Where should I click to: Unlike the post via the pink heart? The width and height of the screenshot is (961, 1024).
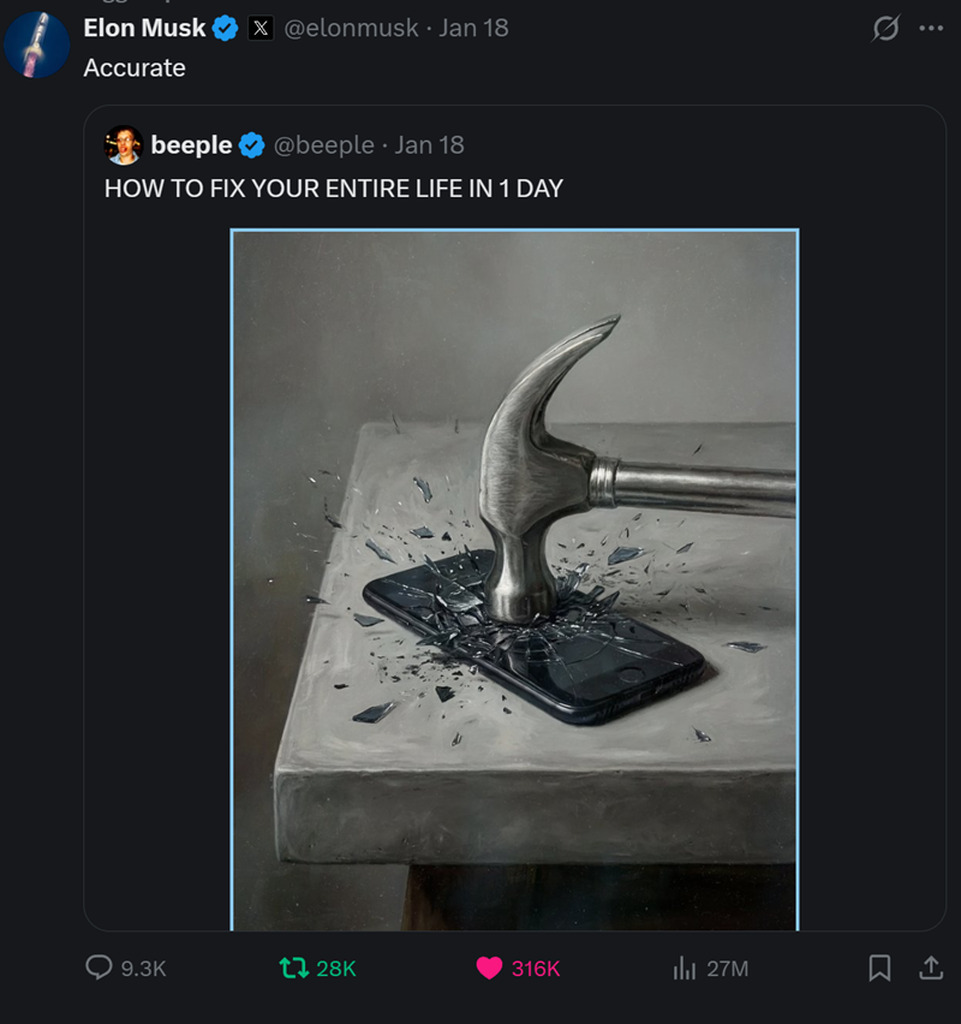click(489, 967)
